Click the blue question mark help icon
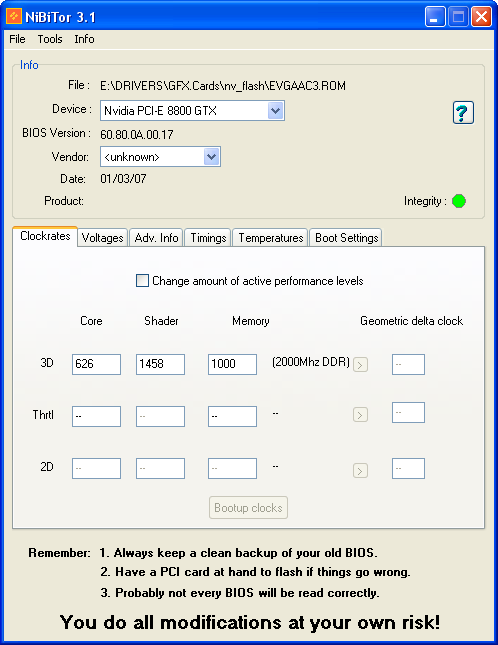498x645 pixels. pos(463,112)
